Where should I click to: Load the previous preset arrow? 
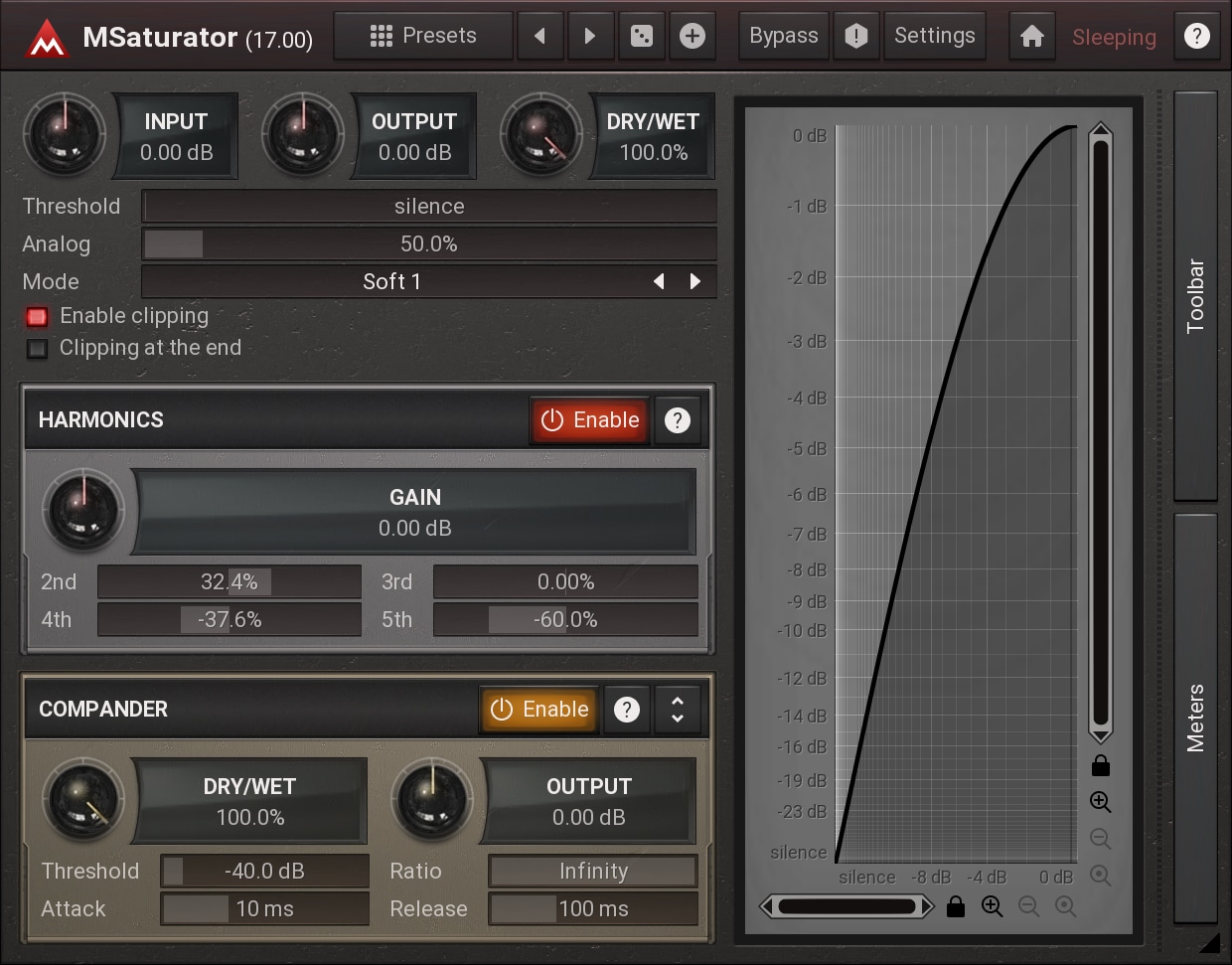pyautogui.click(x=539, y=37)
